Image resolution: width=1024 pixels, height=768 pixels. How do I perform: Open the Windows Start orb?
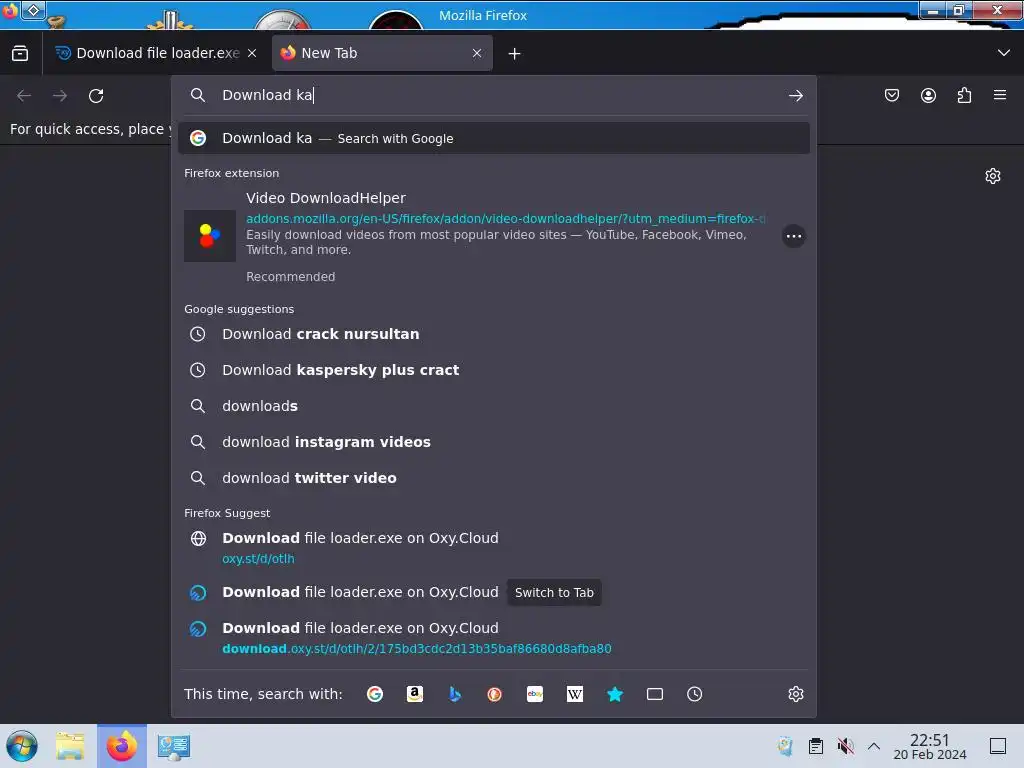click(22, 746)
